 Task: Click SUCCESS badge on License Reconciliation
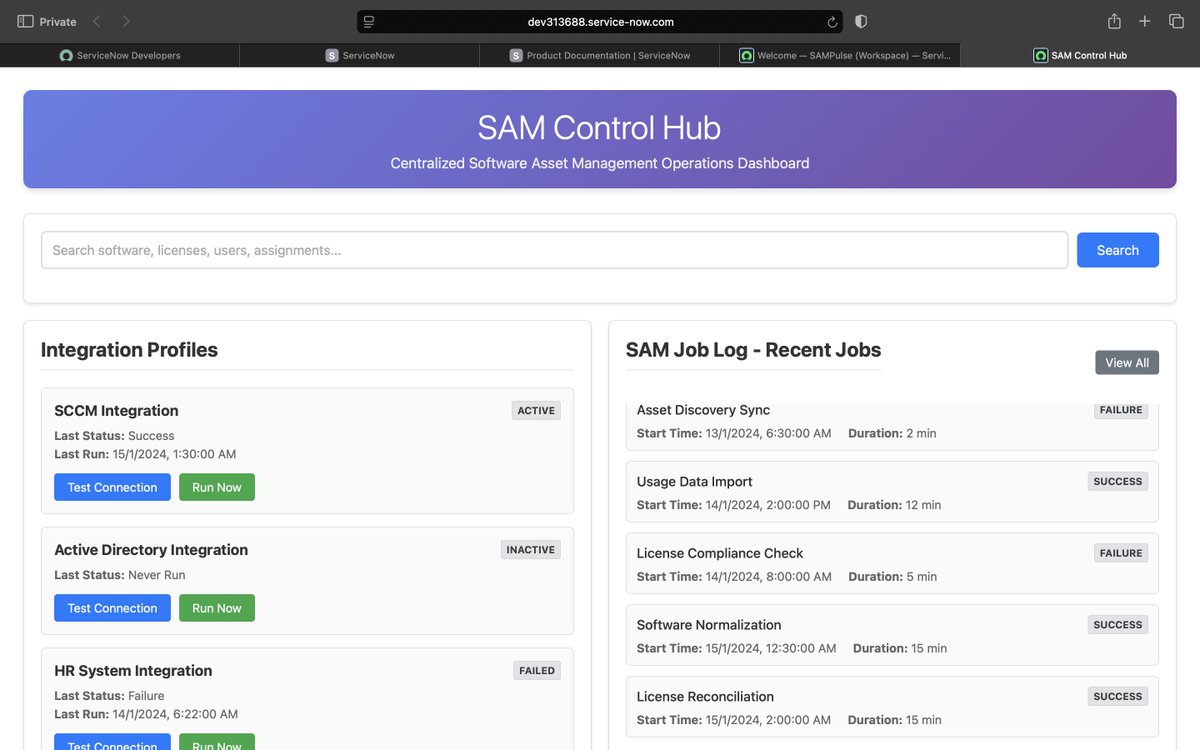coord(1118,697)
